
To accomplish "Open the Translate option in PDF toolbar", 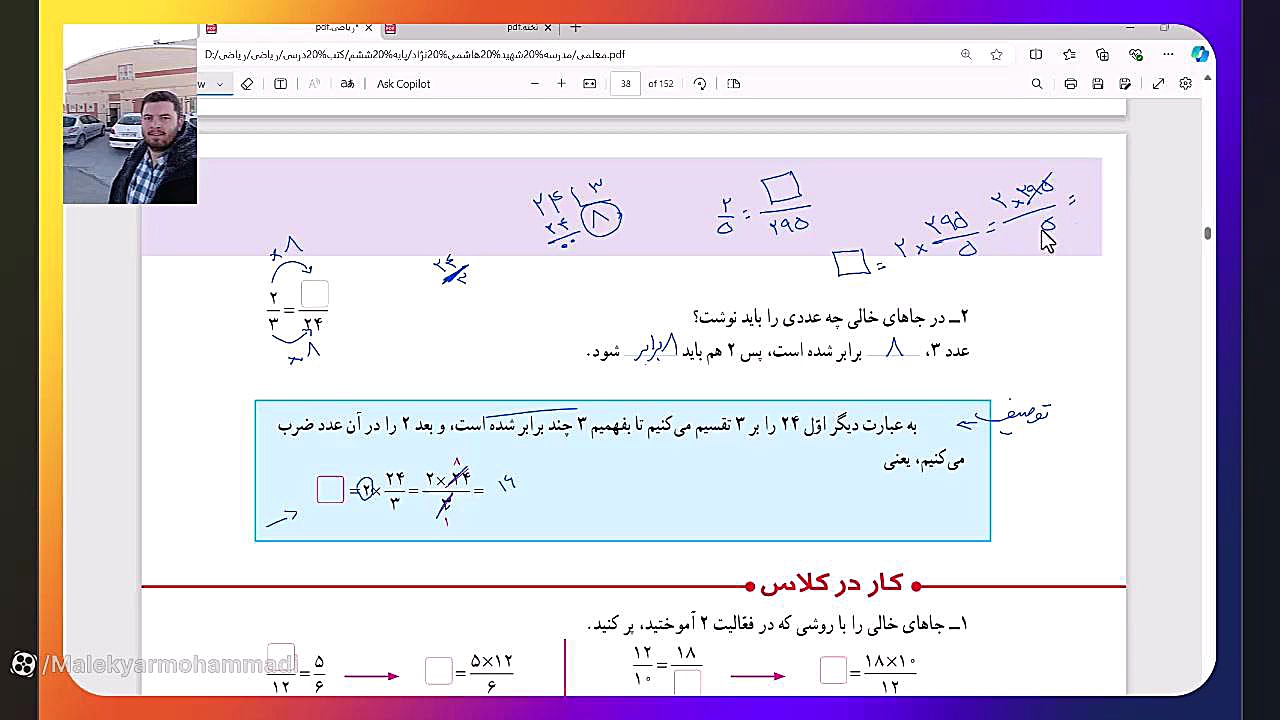I will coord(347,84).
